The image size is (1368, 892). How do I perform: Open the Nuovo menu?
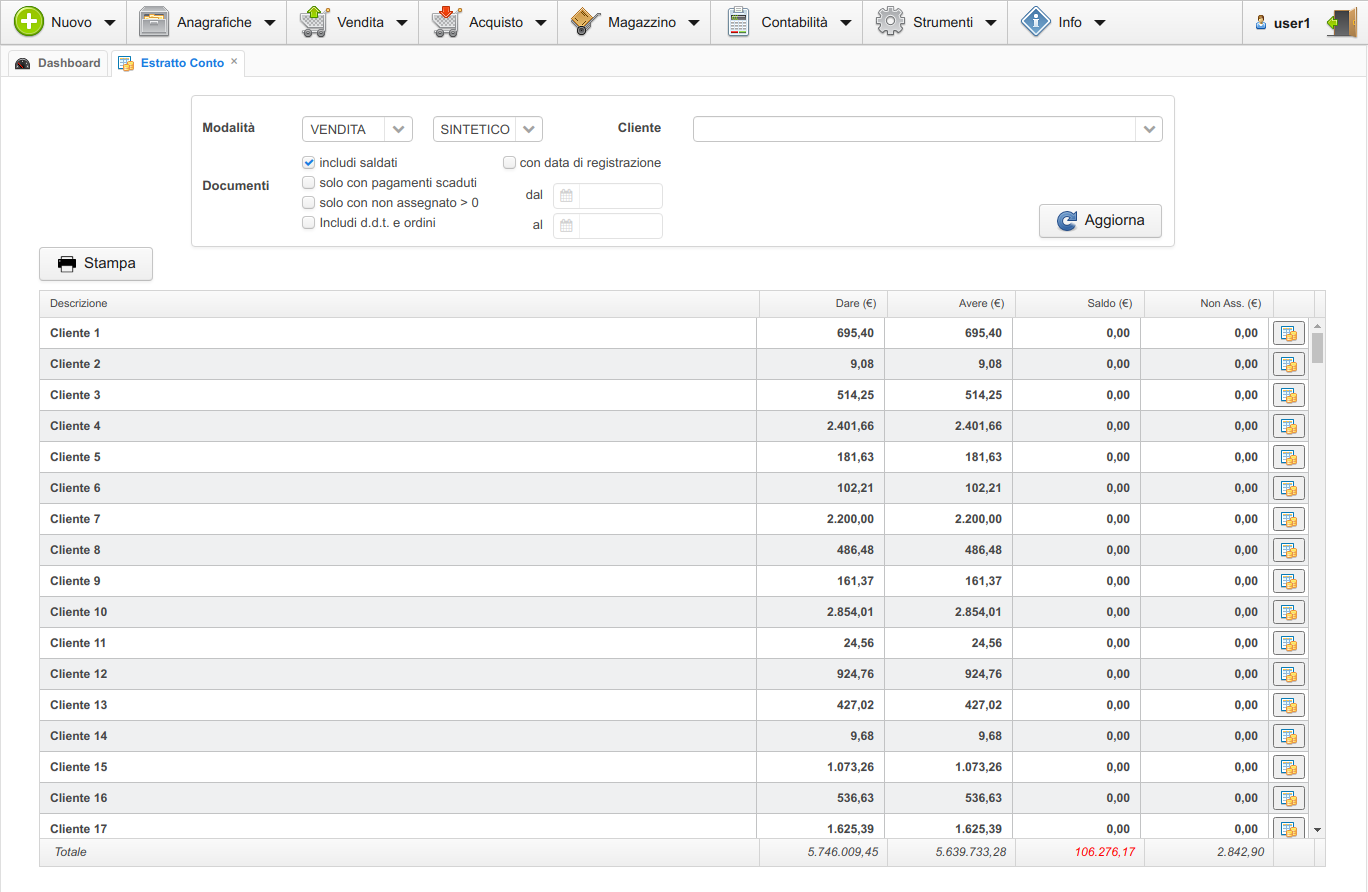pyautogui.click(x=64, y=22)
